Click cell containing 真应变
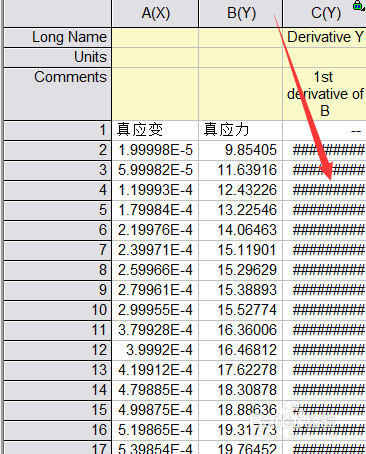The height and width of the screenshot is (454, 366). pyautogui.click(x=155, y=130)
